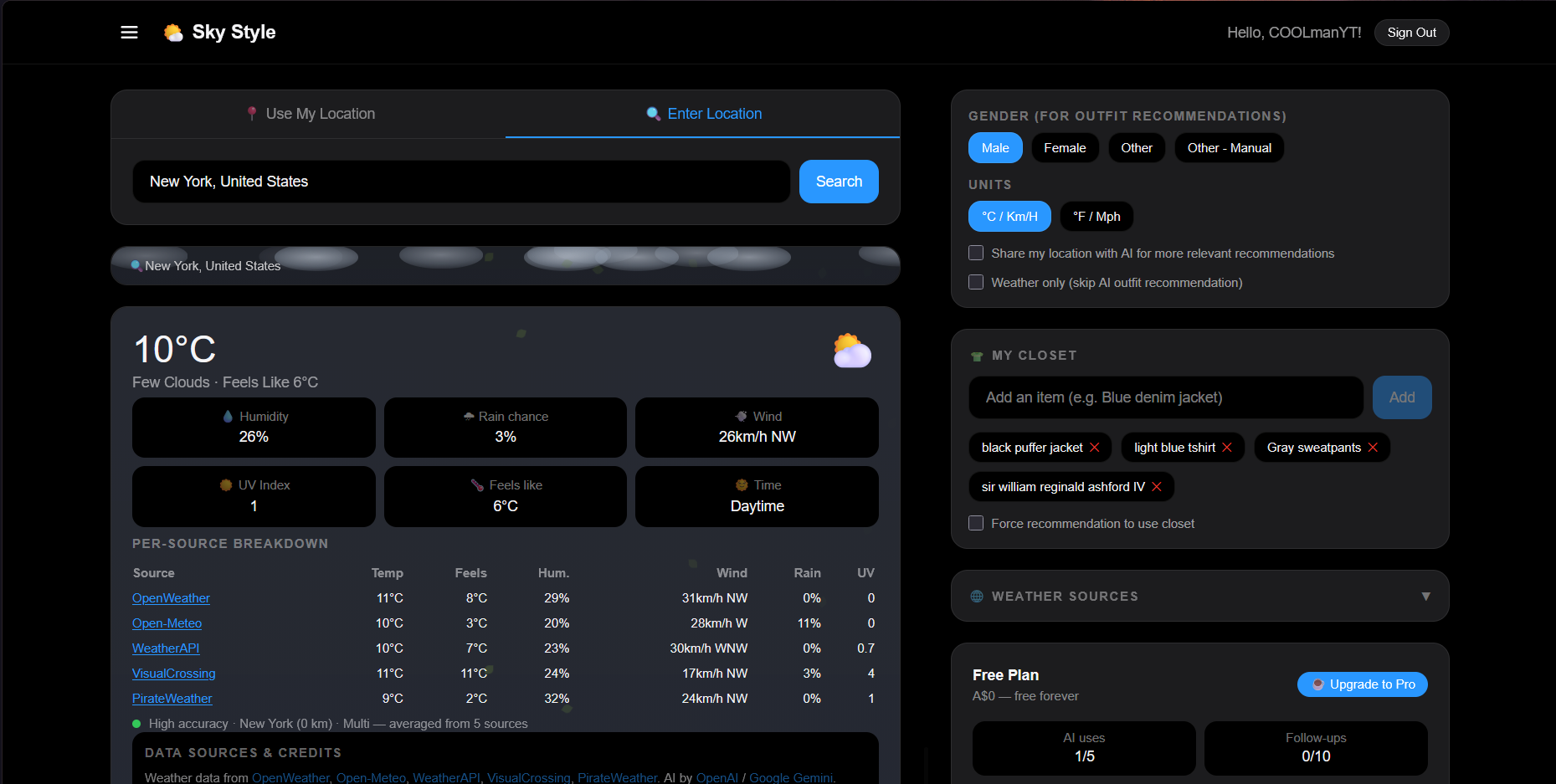The height and width of the screenshot is (784, 1556).
Task: Click the Follow-ups 0/10 counter
Action: coord(1316,748)
